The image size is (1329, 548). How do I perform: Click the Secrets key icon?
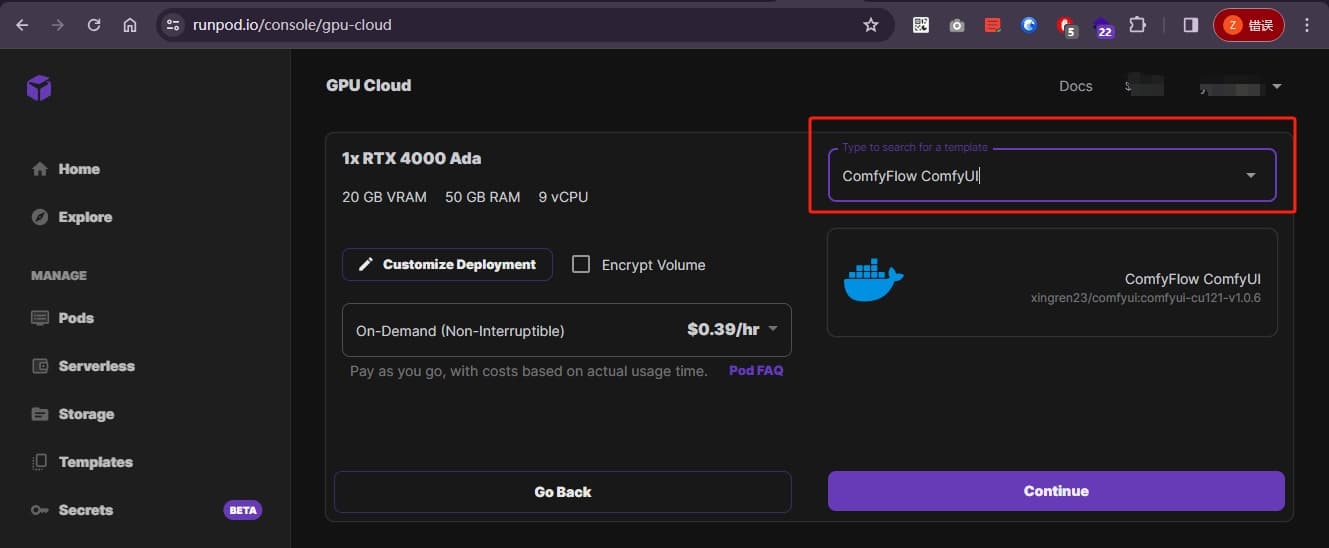(x=40, y=510)
